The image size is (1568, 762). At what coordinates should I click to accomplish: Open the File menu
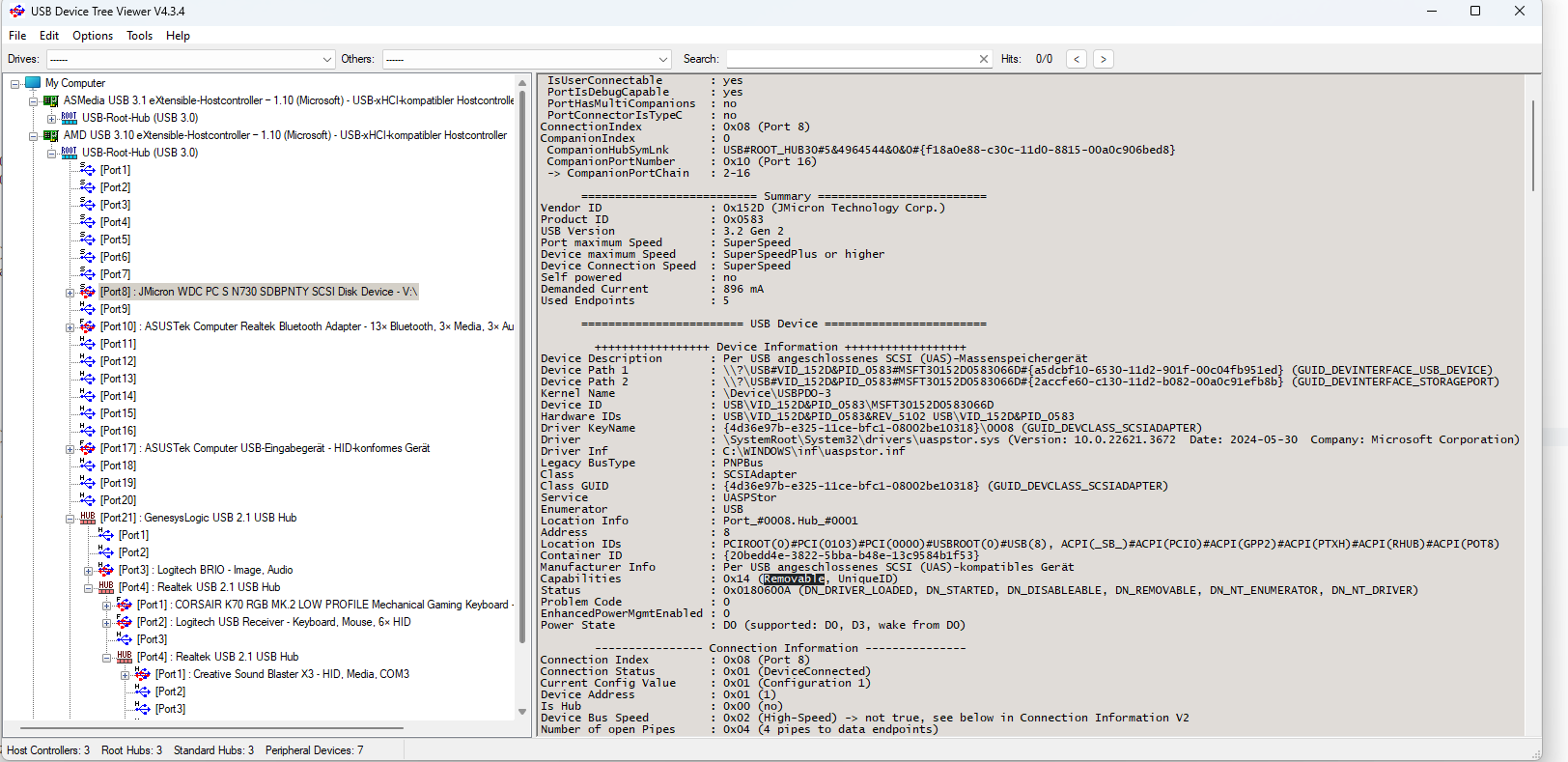tap(17, 36)
